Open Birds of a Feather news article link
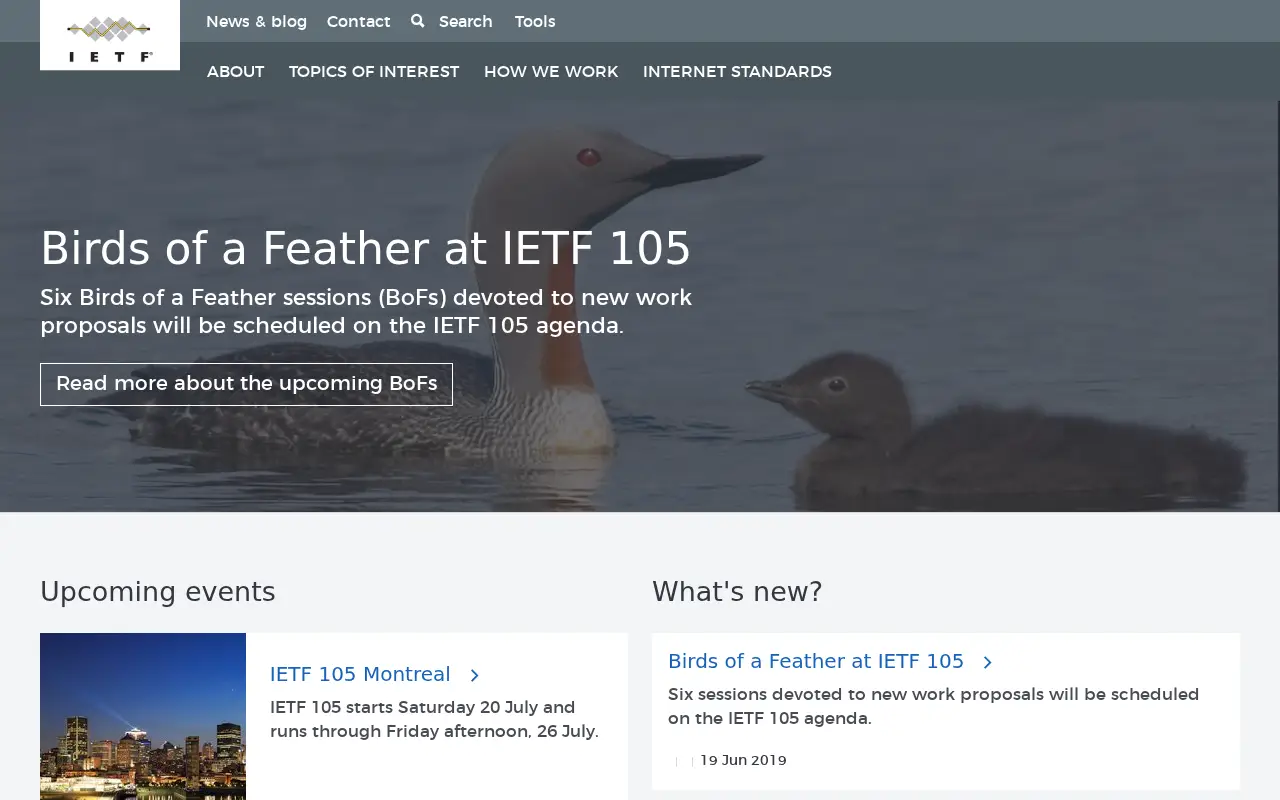This screenshot has height=800, width=1280. coord(816,661)
